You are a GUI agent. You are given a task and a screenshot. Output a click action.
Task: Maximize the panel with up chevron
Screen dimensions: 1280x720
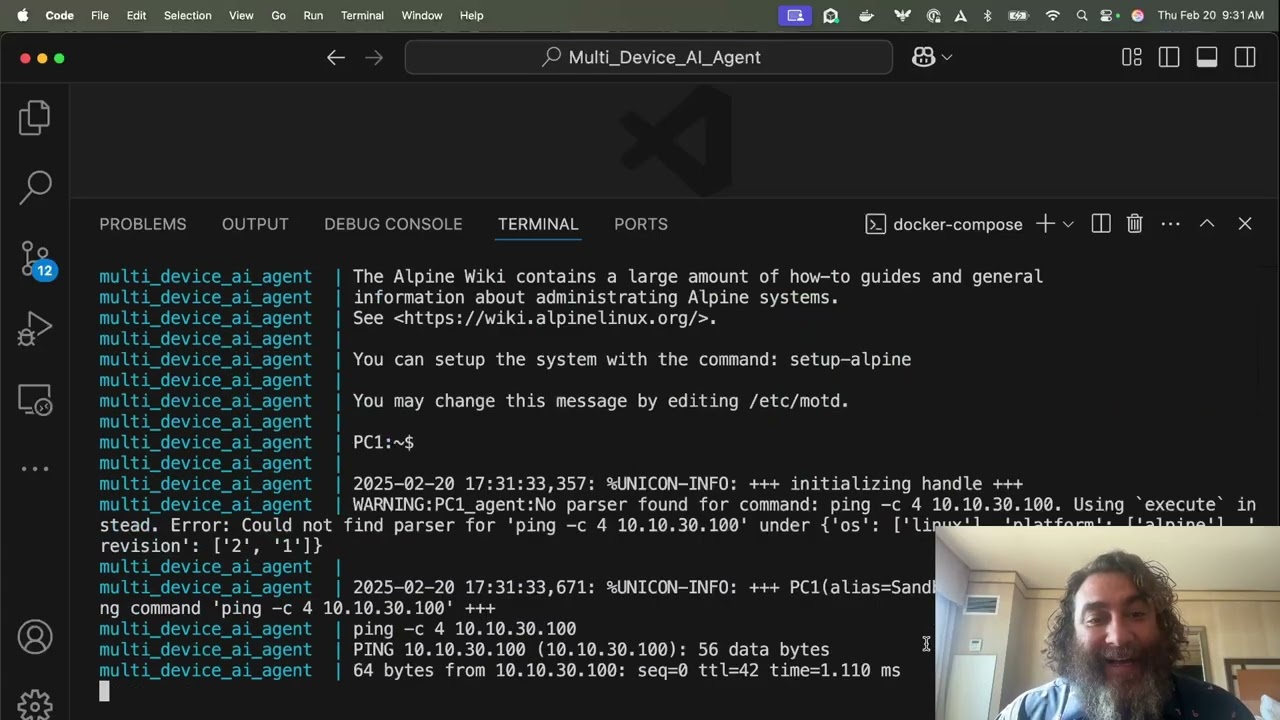click(x=1207, y=224)
